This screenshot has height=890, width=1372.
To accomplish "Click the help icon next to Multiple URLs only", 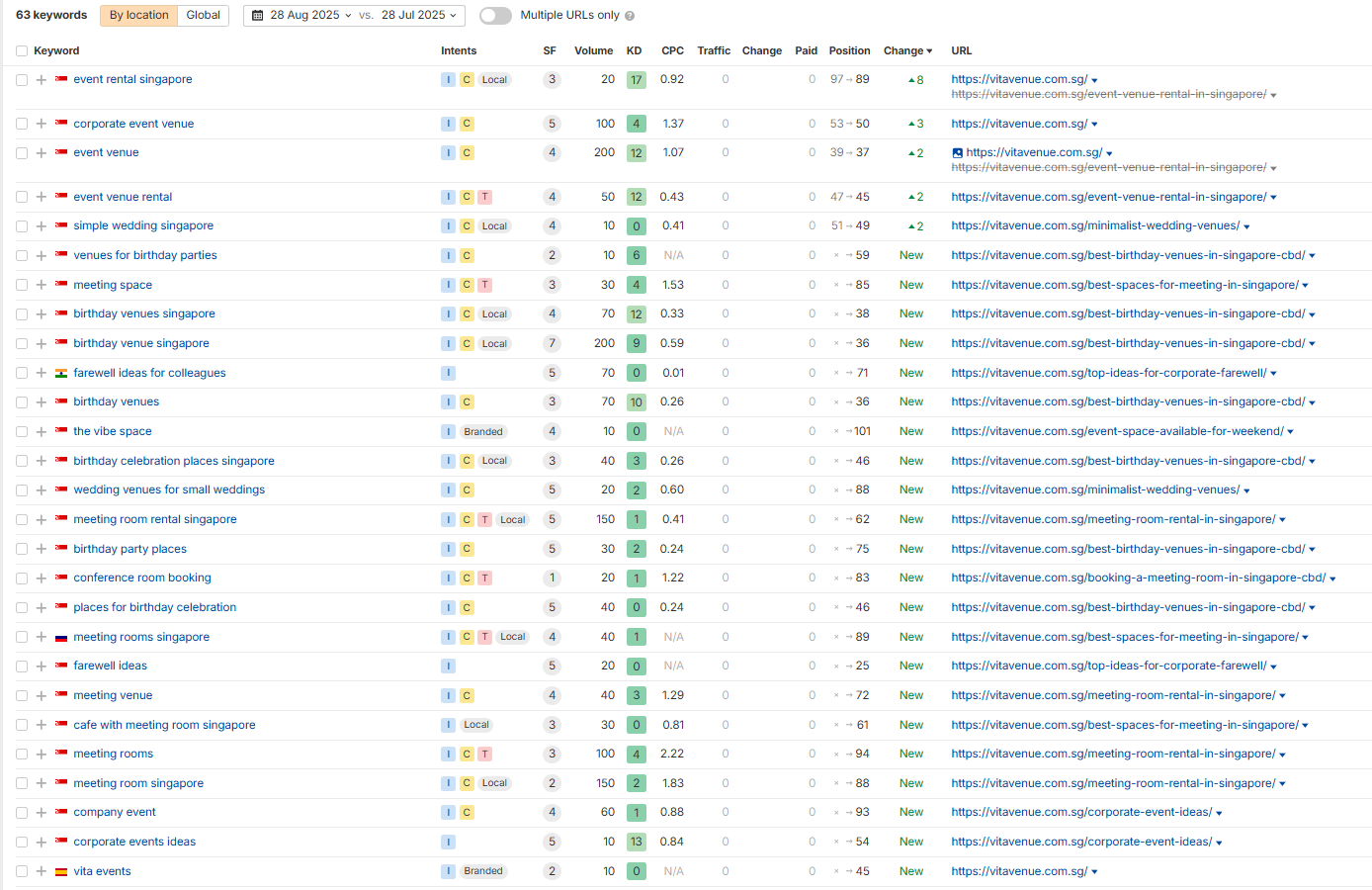I will click(630, 16).
